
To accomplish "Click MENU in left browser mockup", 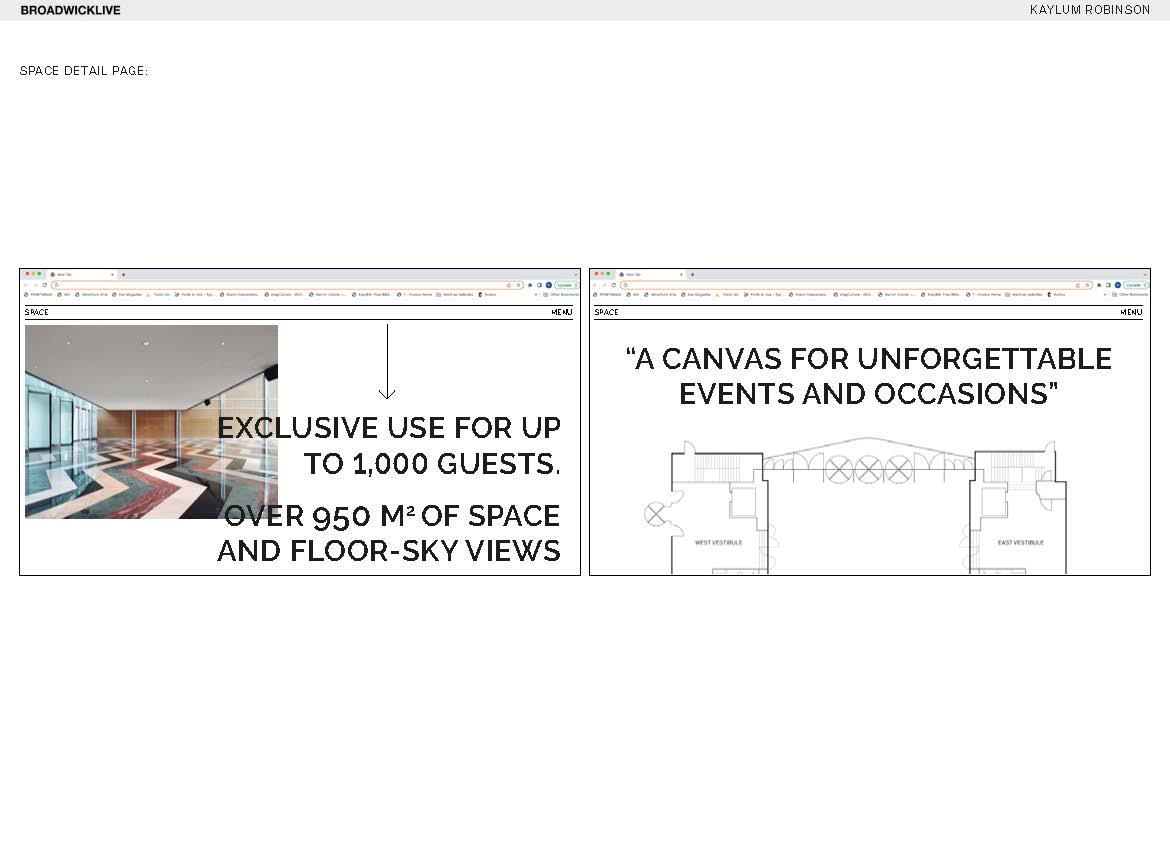I will tap(562, 312).
